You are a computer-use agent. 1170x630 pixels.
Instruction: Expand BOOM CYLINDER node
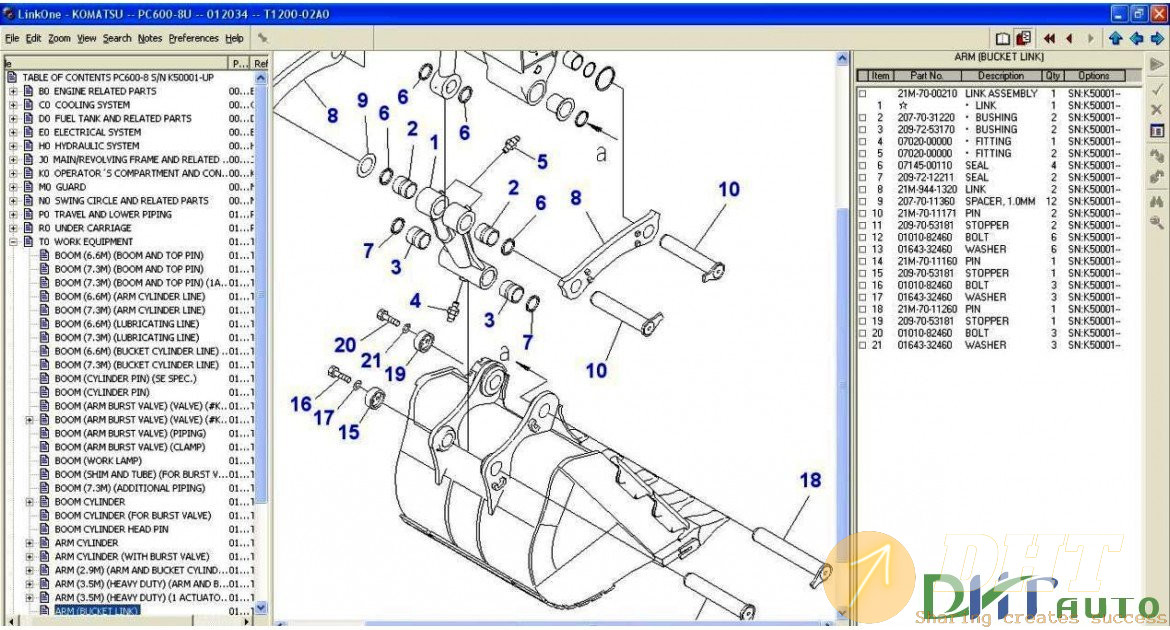(x=29, y=502)
